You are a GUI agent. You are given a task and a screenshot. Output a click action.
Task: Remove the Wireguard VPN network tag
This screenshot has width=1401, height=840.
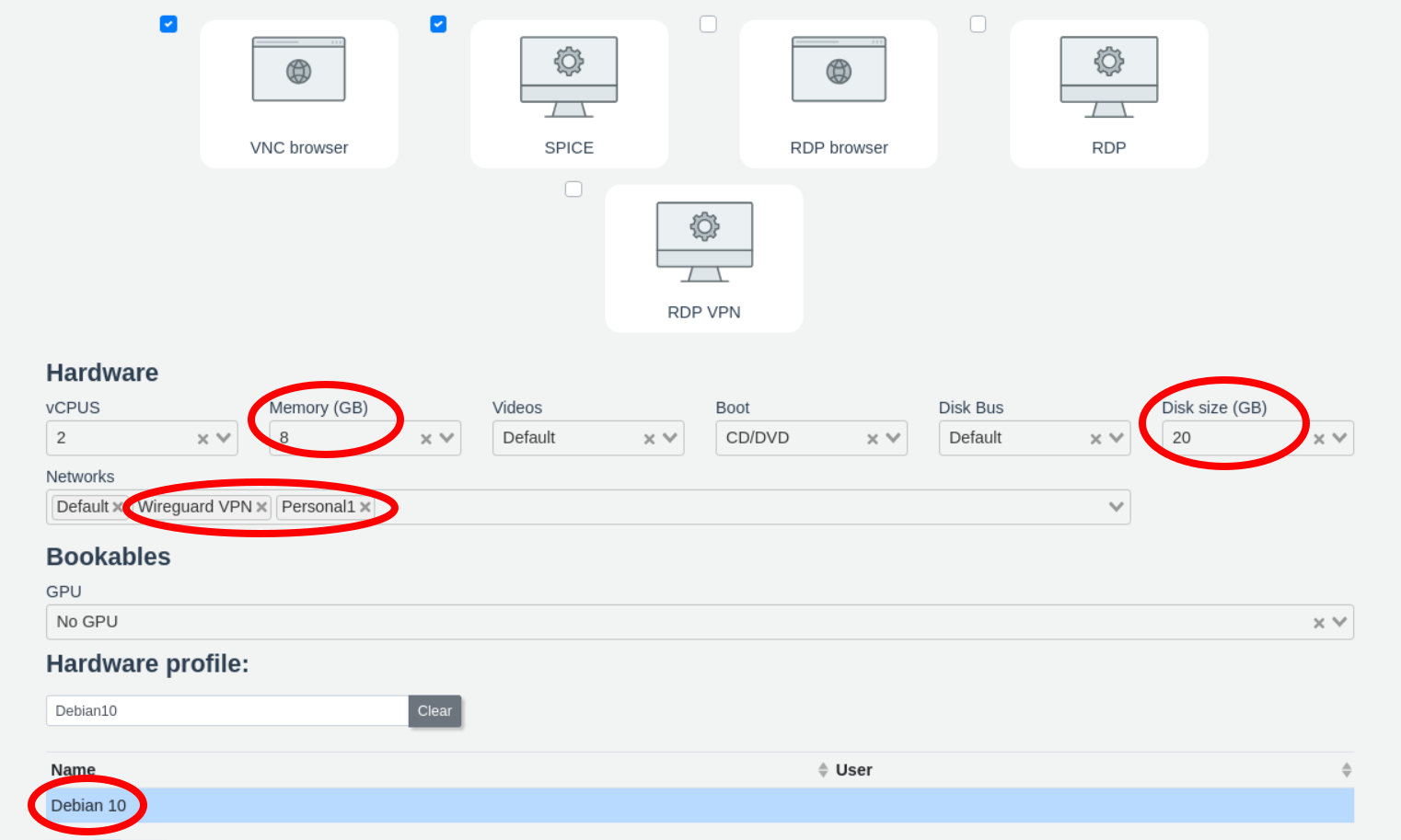click(261, 507)
